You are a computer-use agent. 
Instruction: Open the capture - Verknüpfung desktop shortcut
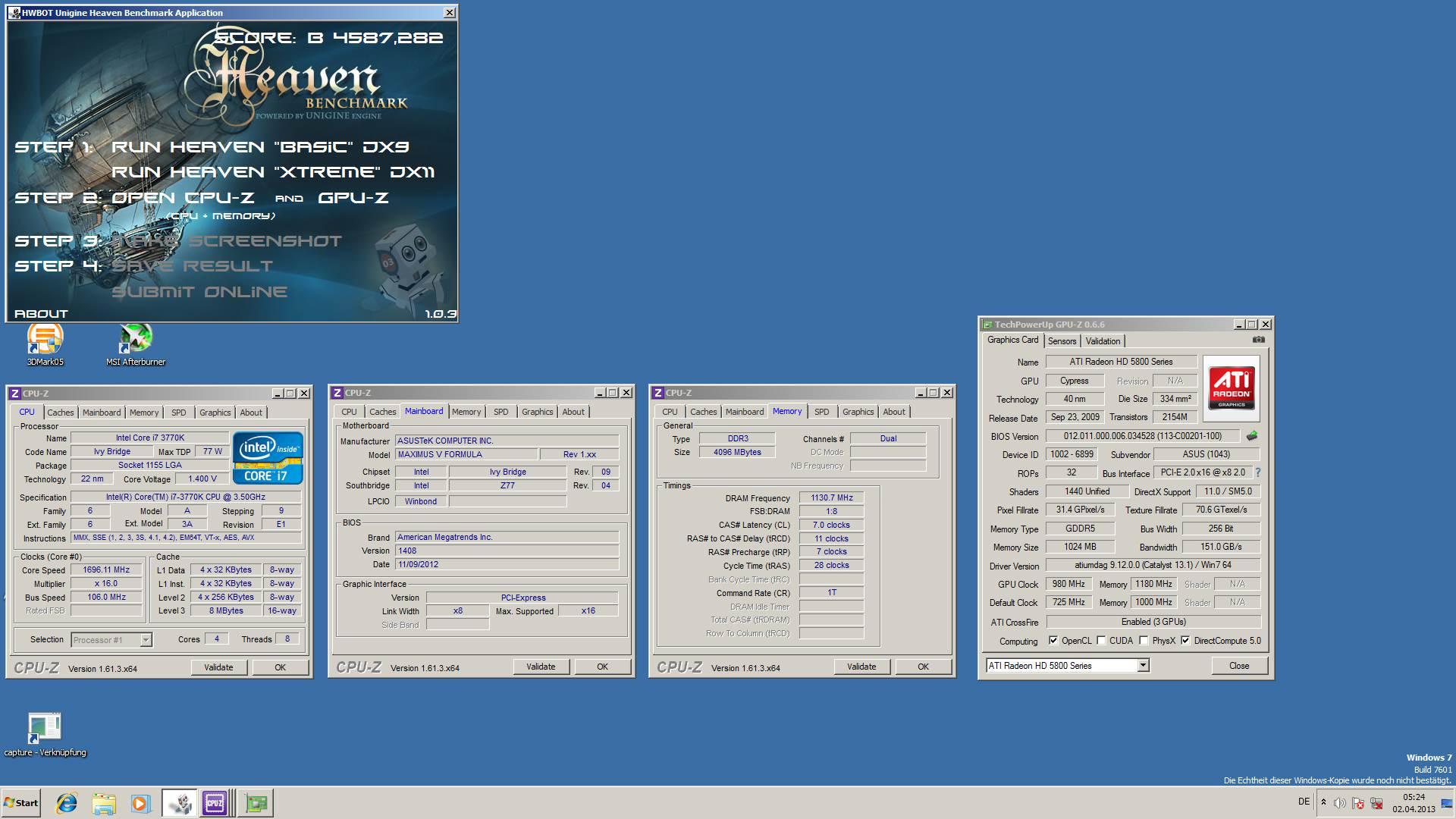tap(45, 734)
